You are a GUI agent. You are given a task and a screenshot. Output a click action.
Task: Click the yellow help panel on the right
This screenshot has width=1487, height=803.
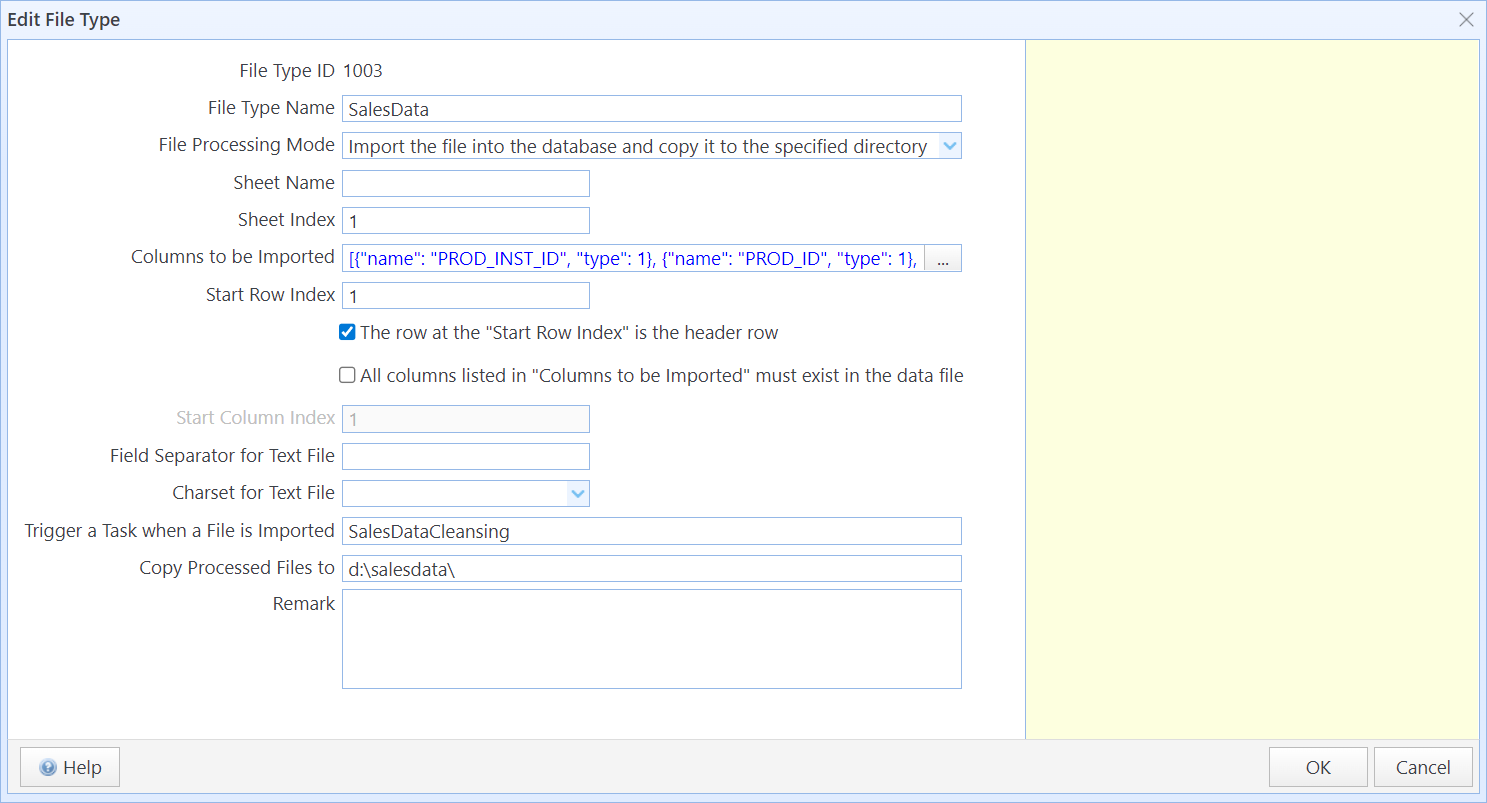pos(1252,390)
